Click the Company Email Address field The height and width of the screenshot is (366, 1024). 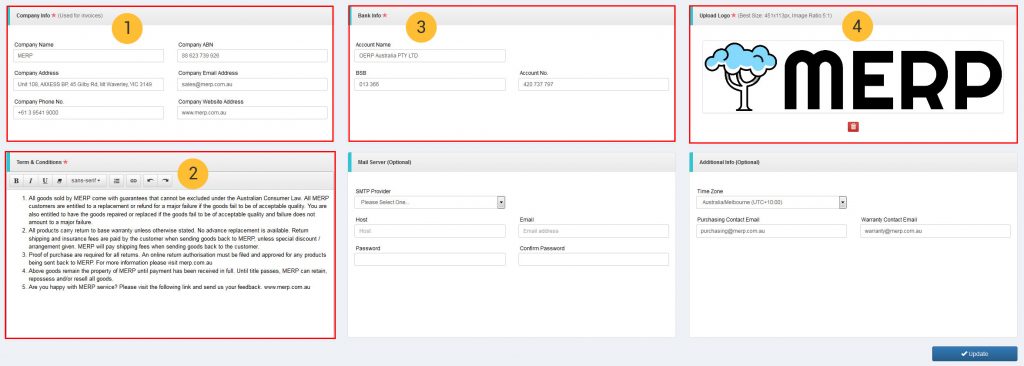coord(252,84)
